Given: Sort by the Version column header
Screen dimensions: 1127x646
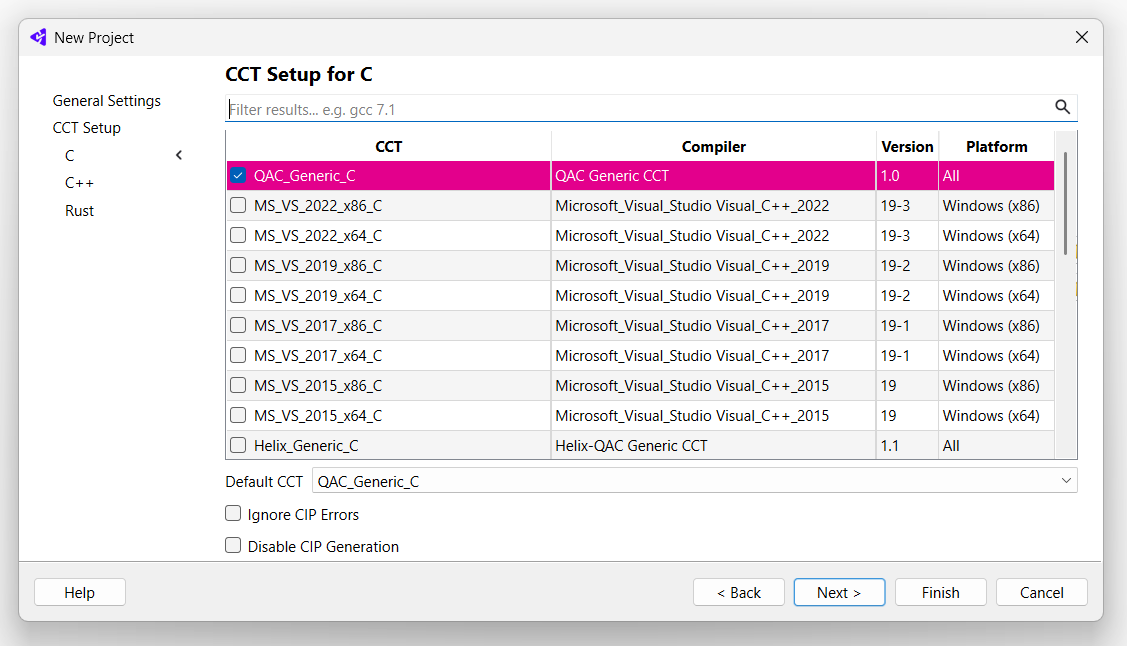Looking at the screenshot, I should pyautogui.click(x=907, y=146).
